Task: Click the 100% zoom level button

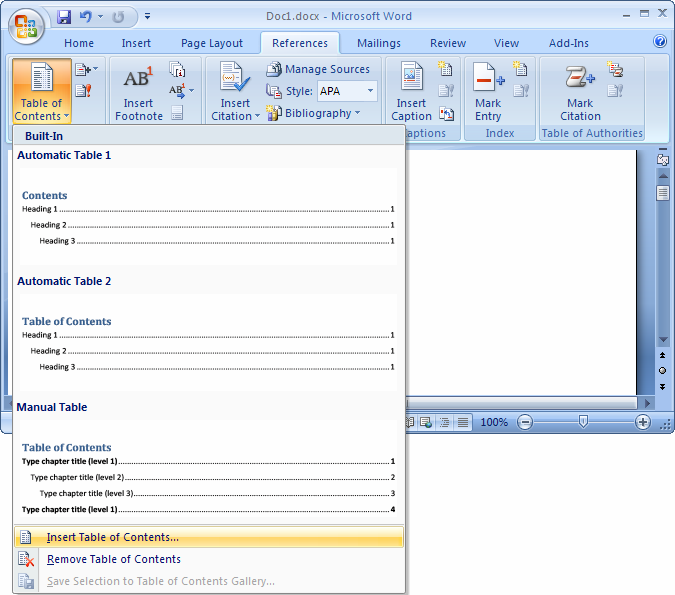Action: click(x=494, y=422)
